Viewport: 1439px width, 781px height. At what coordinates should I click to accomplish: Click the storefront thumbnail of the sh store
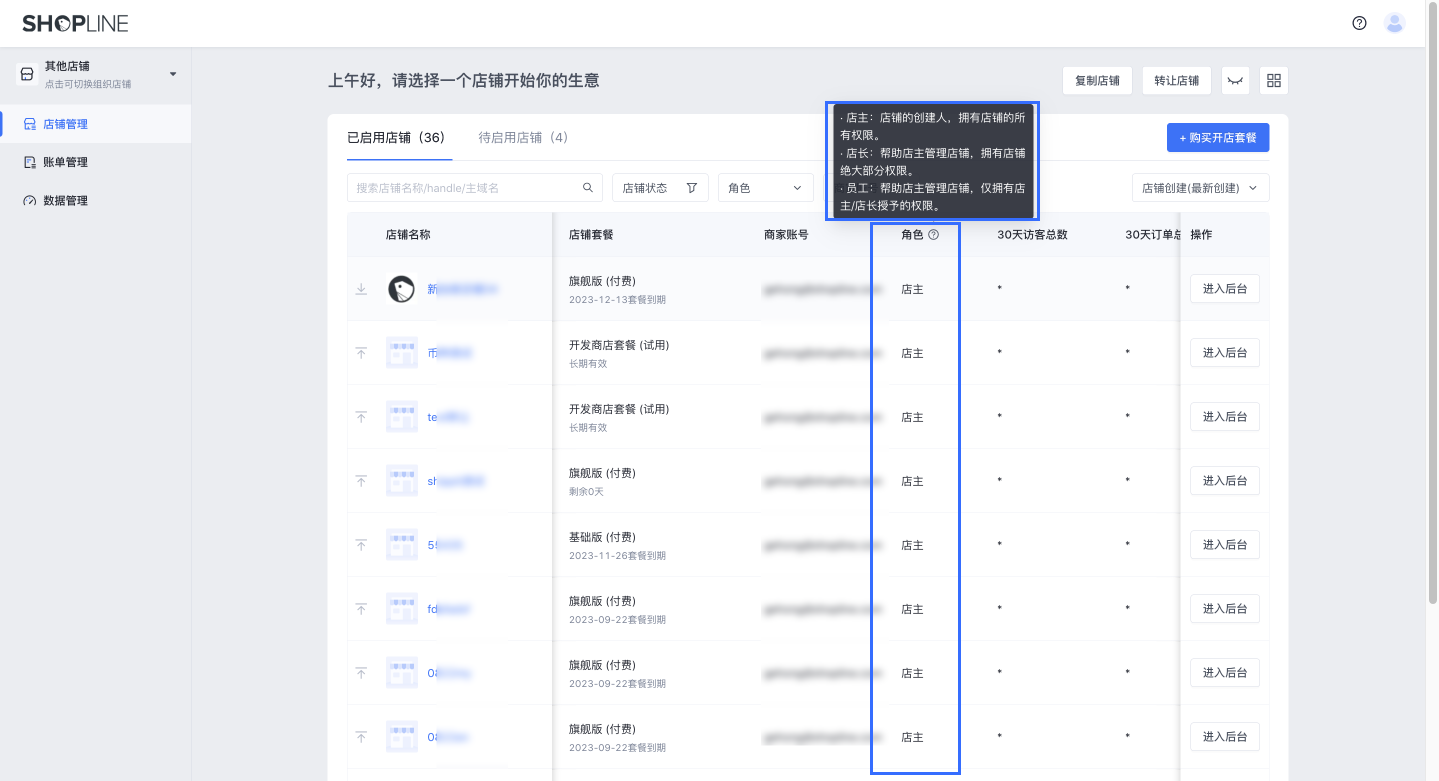[x=402, y=481]
